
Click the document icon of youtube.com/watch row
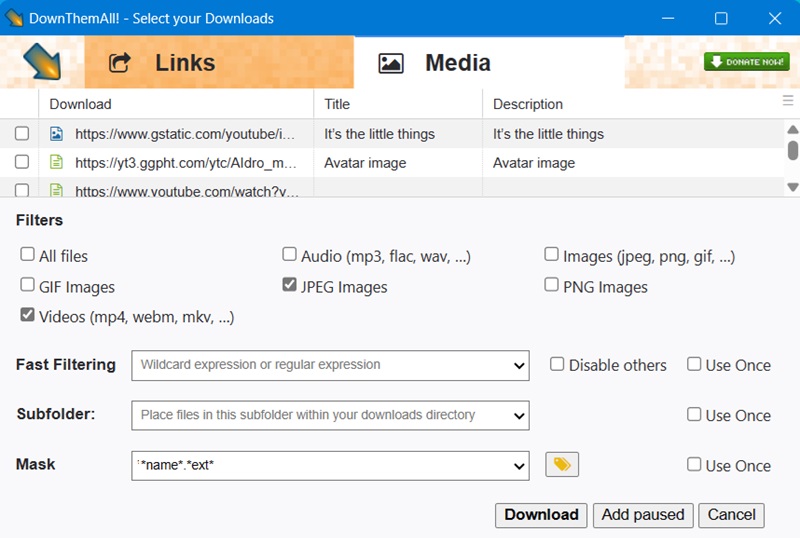[x=56, y=190]
